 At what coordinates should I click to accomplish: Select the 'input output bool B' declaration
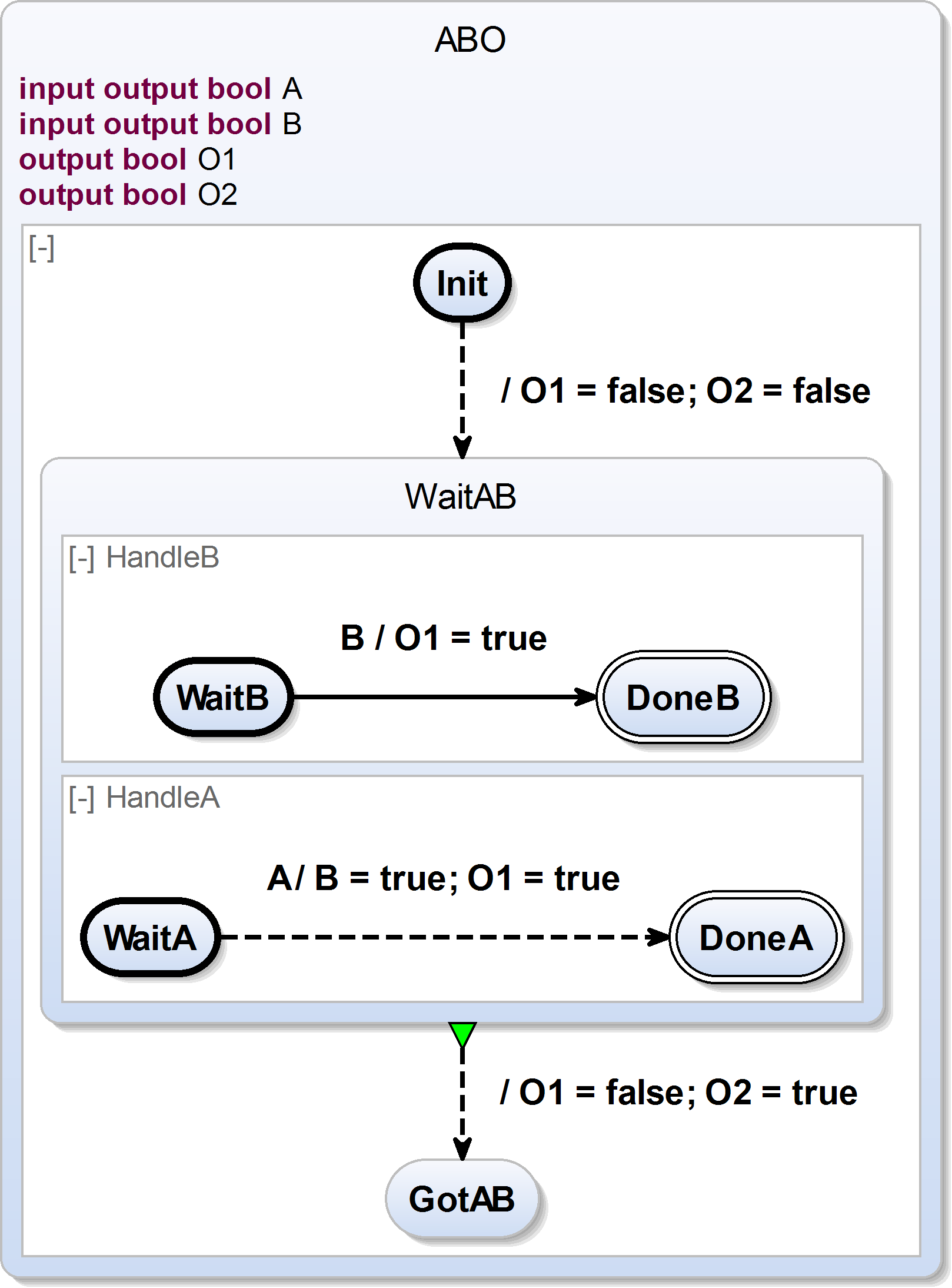point(160,124)
